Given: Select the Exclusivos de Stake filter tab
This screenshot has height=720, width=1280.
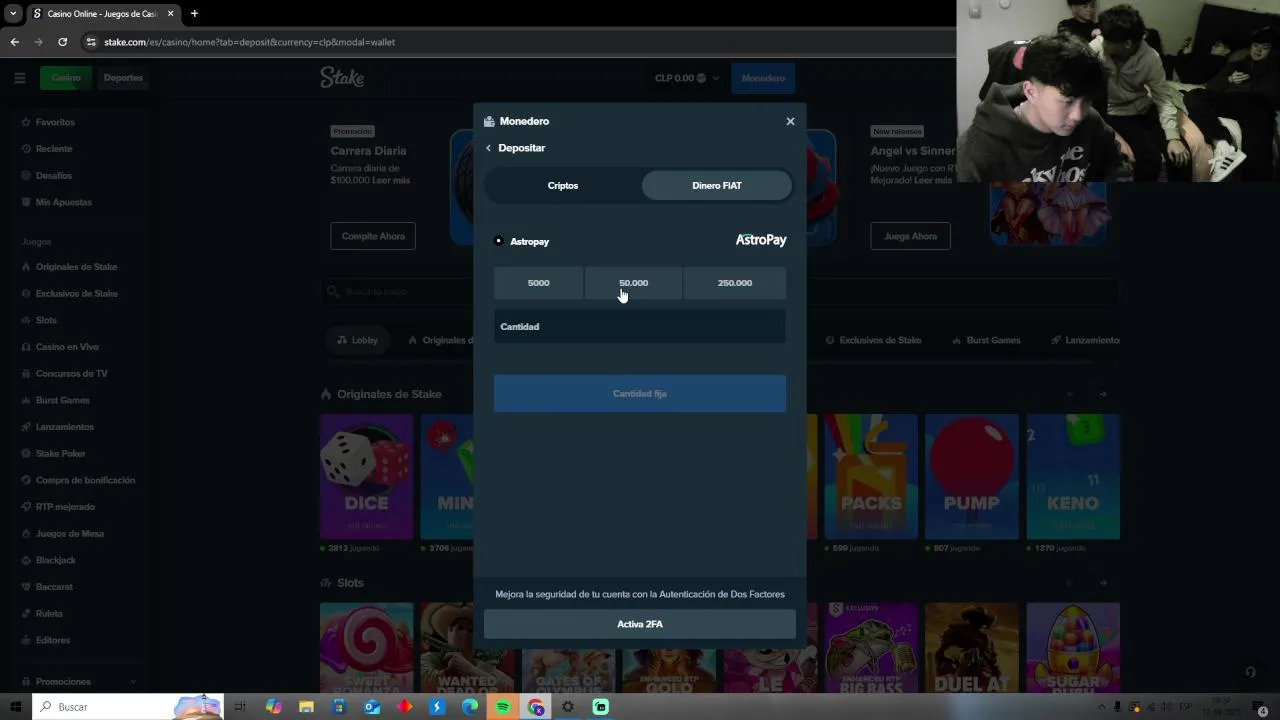Looking at the screenshot, I should point(873,340).
